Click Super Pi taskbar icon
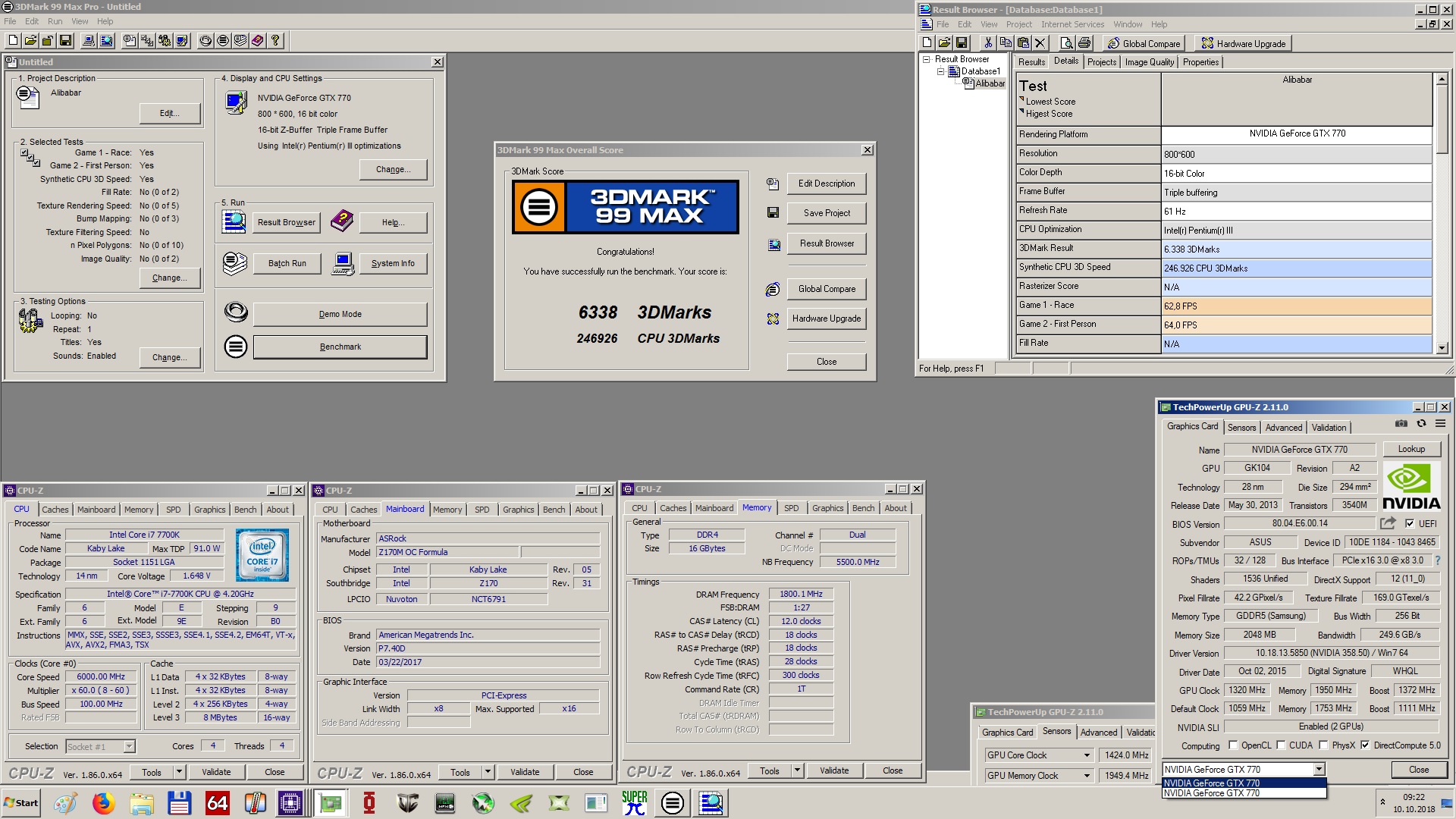Screen dimensions: 1456x819 point(634,803)
